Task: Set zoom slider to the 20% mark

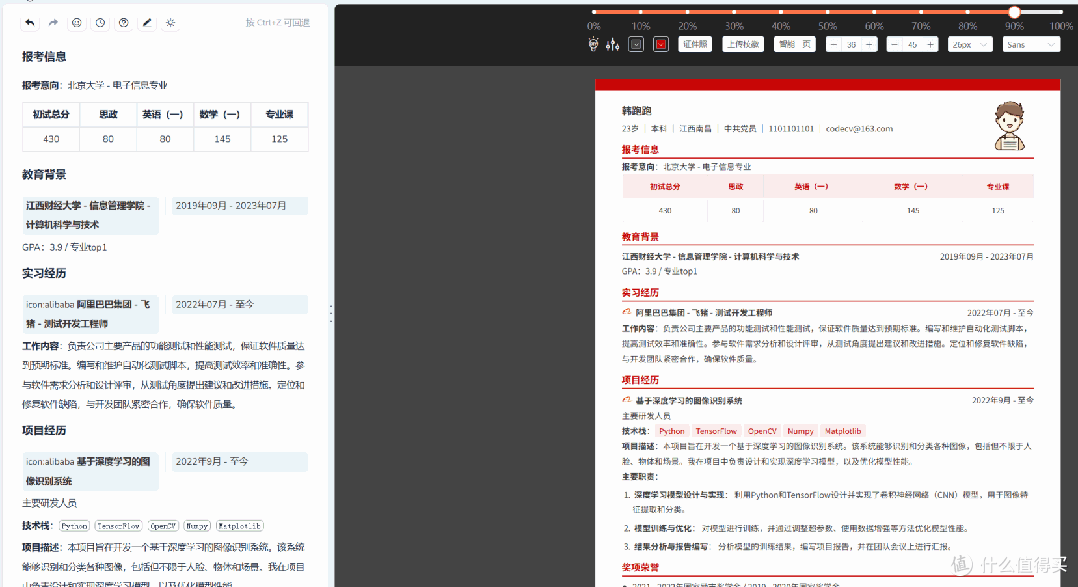Action: click(x=687, y=12)
